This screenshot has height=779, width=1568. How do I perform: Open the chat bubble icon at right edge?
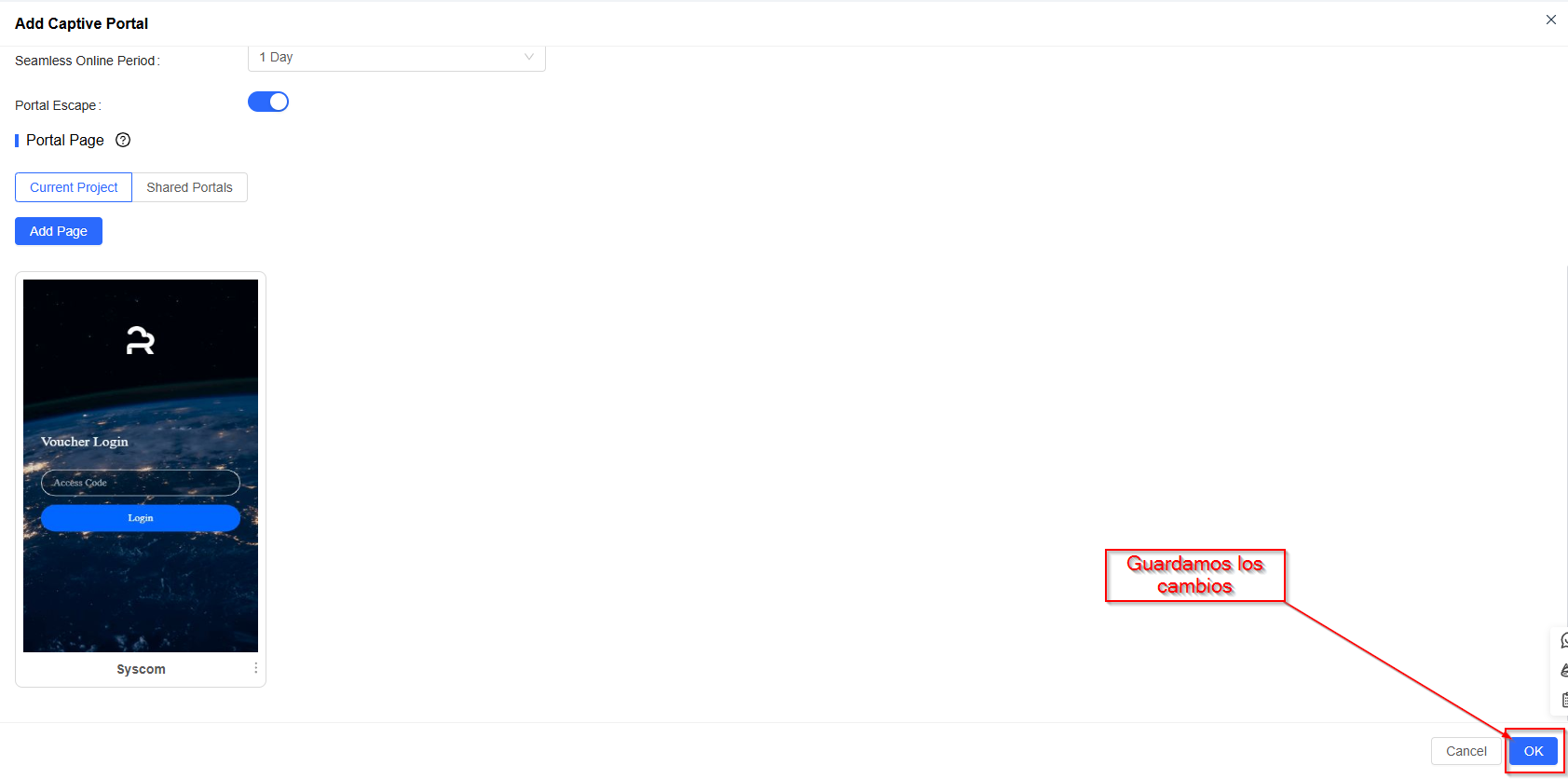[x=1563, y=640]
